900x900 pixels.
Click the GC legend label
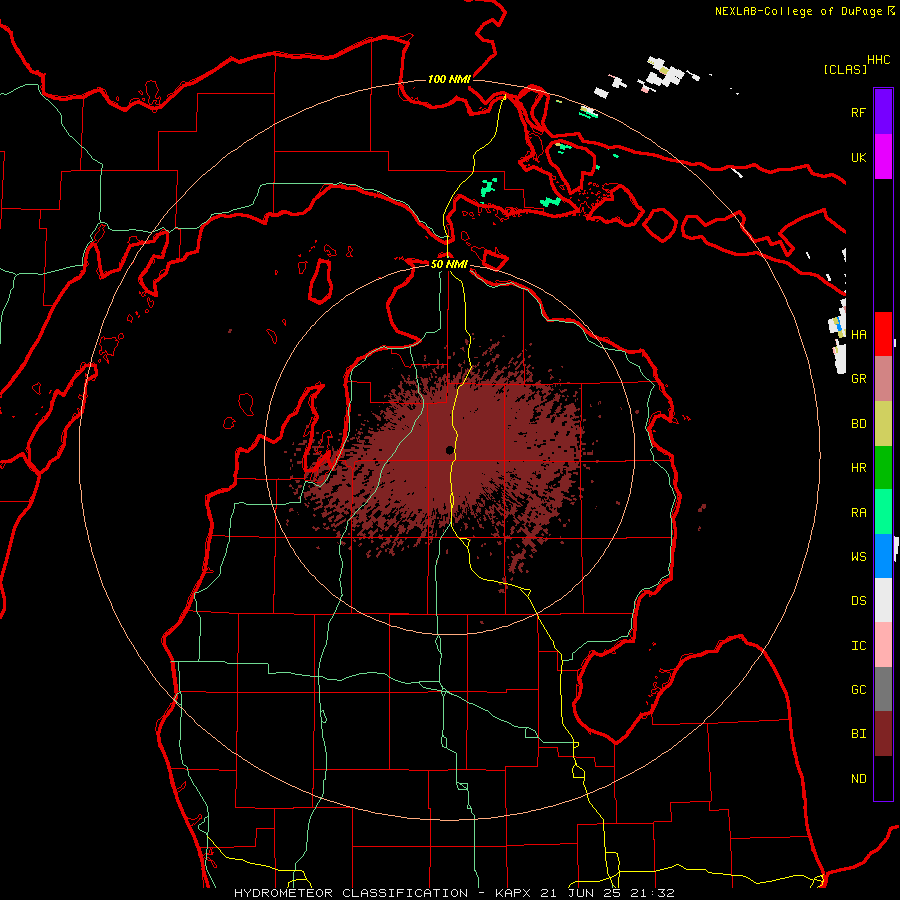[x=859, y=690]
